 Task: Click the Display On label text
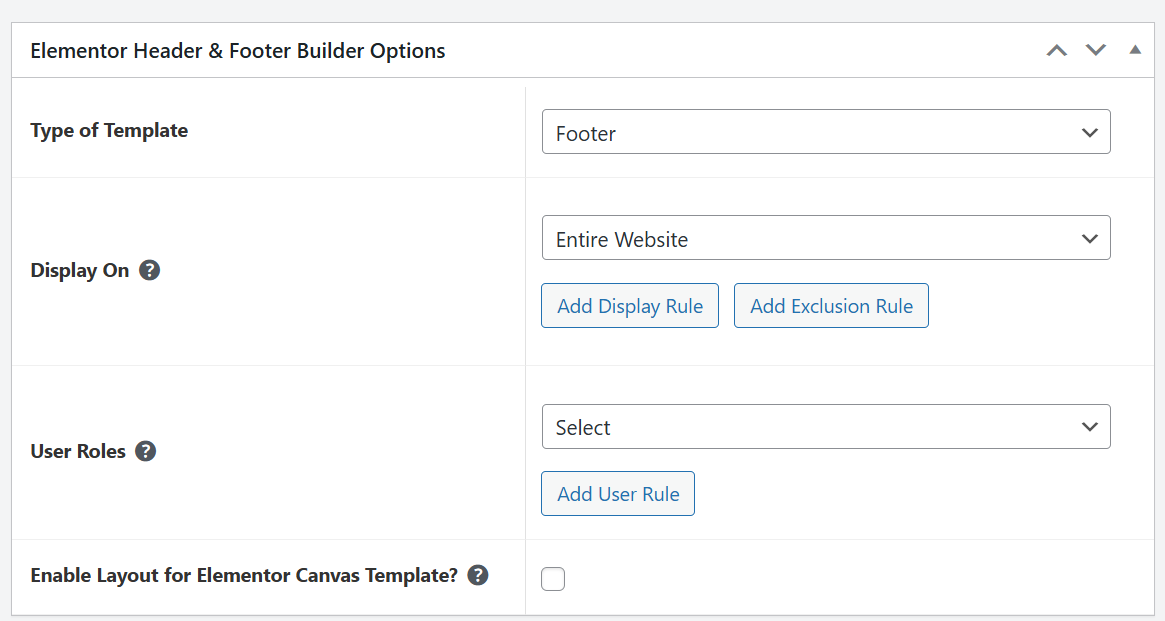[x=80, y=271]
